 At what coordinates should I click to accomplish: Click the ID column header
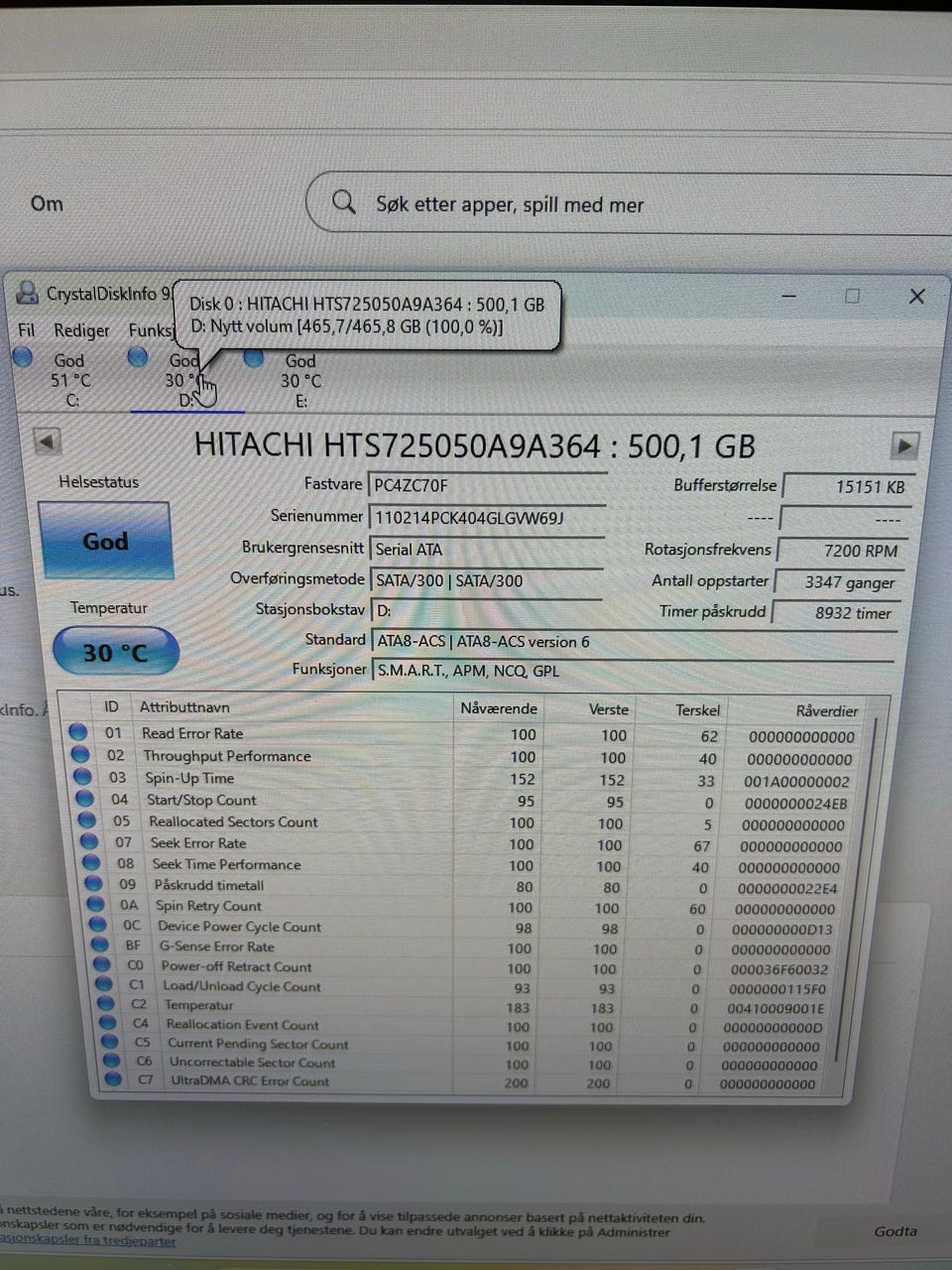pyautogui.click(x=111, y=706)
